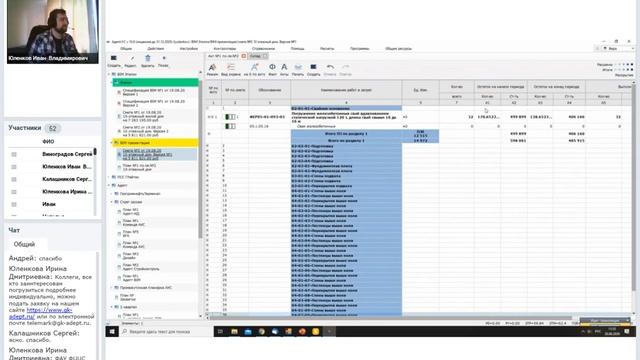Viewport: 640px width, 360px height.
Task: Switch to the Общий chat tab
Action: [24, 244]
